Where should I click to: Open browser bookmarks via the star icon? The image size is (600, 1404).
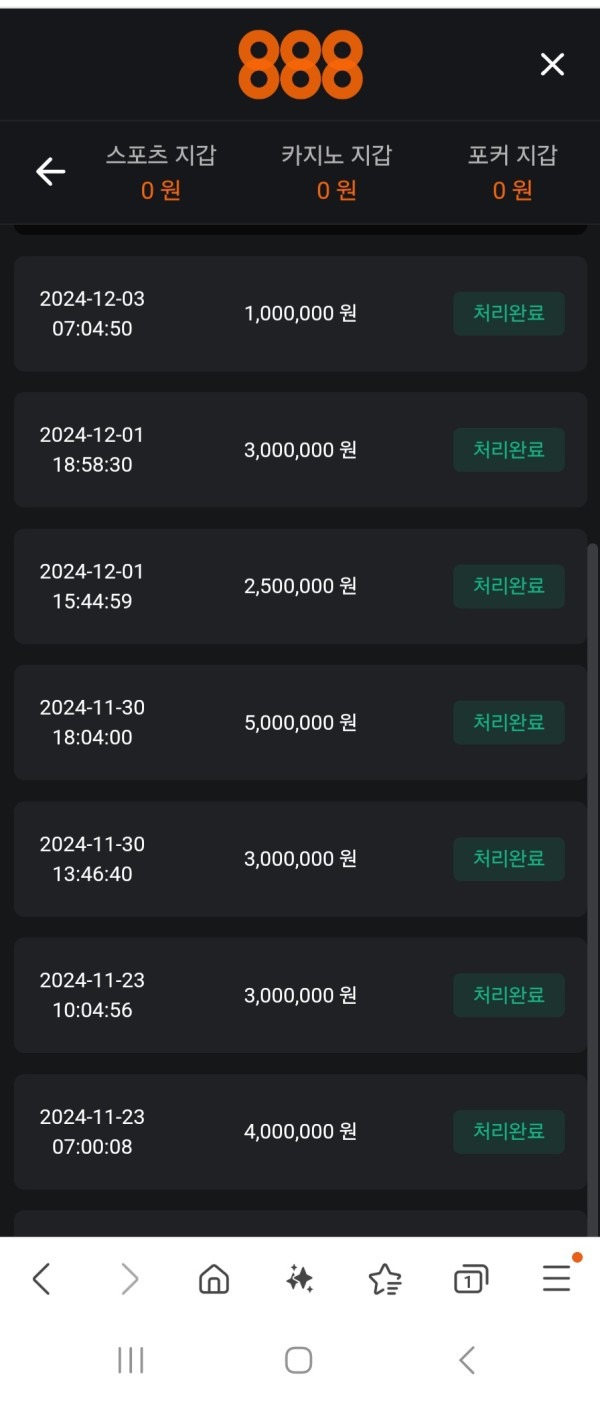point(384,1277)
